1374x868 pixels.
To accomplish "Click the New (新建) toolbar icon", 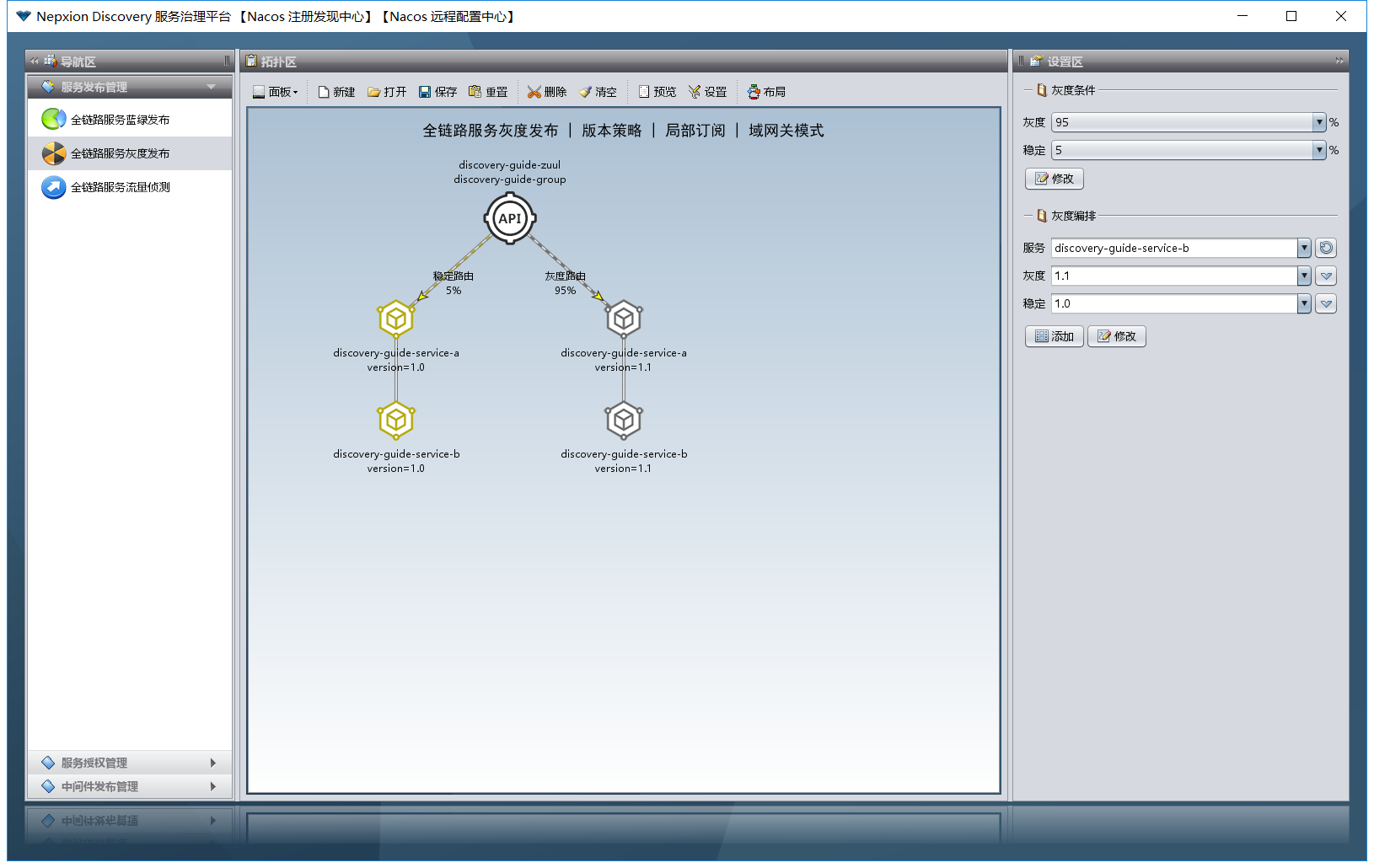I will [x=335, y=92].
